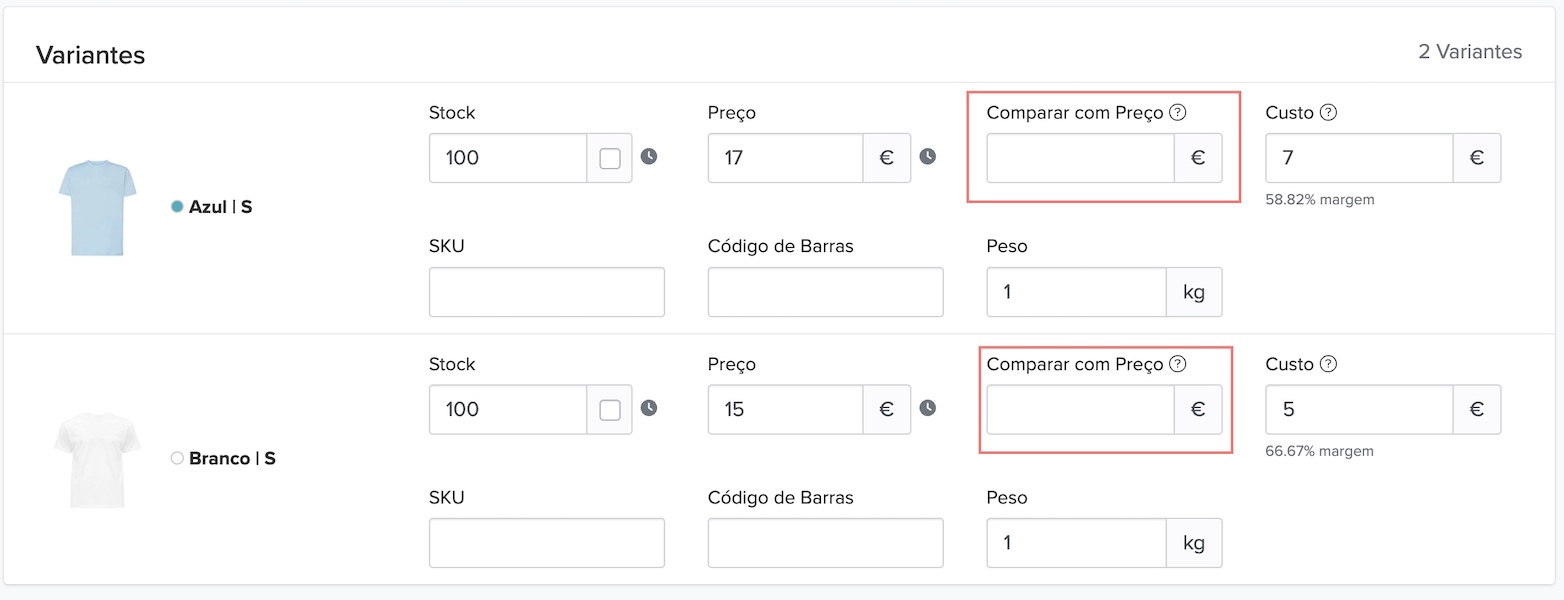This screenshot has height=600, width=1564.
Task: Open help for Branco Comparar com Preço
Action: coord(1178,364)
